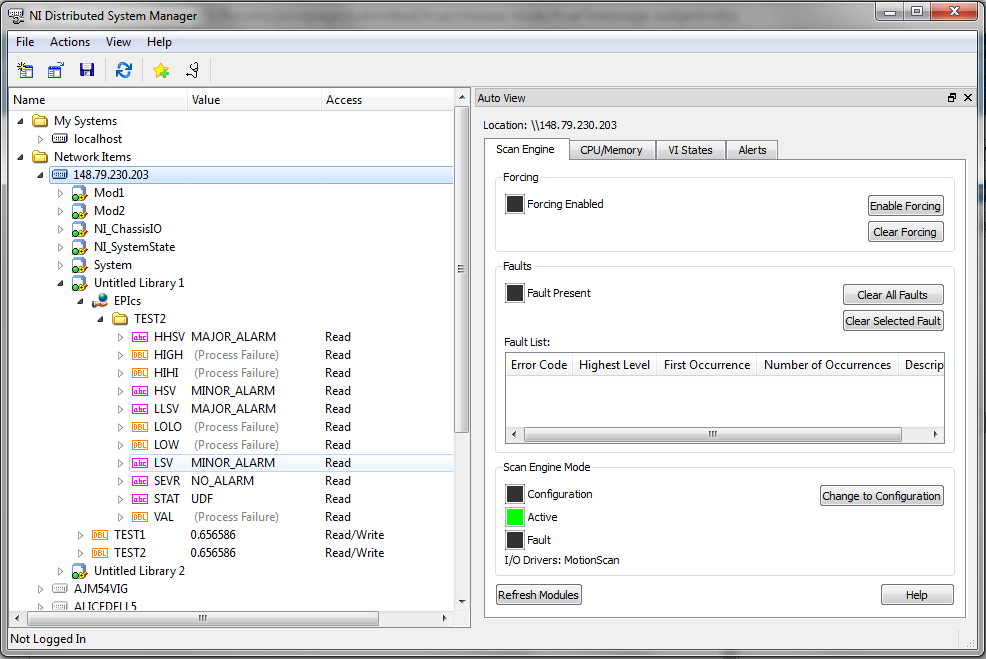Select the Scan Engine tab
Image resolution: width=986 pixels, height=659 pixels.
[525, 149]
